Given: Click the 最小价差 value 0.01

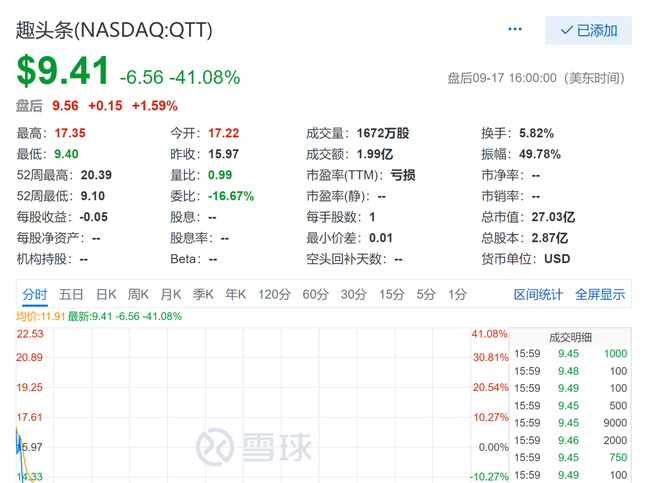Looking at the screenshot, I should click(x=381, y=238).
